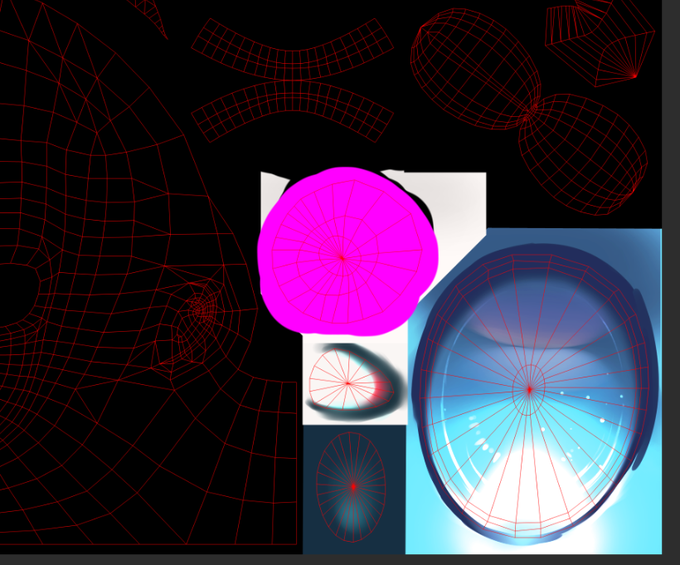Click the upper ellipsoid UV wireframe shell
The width and height of the screenshot is (680, 565).
point(476,69)
